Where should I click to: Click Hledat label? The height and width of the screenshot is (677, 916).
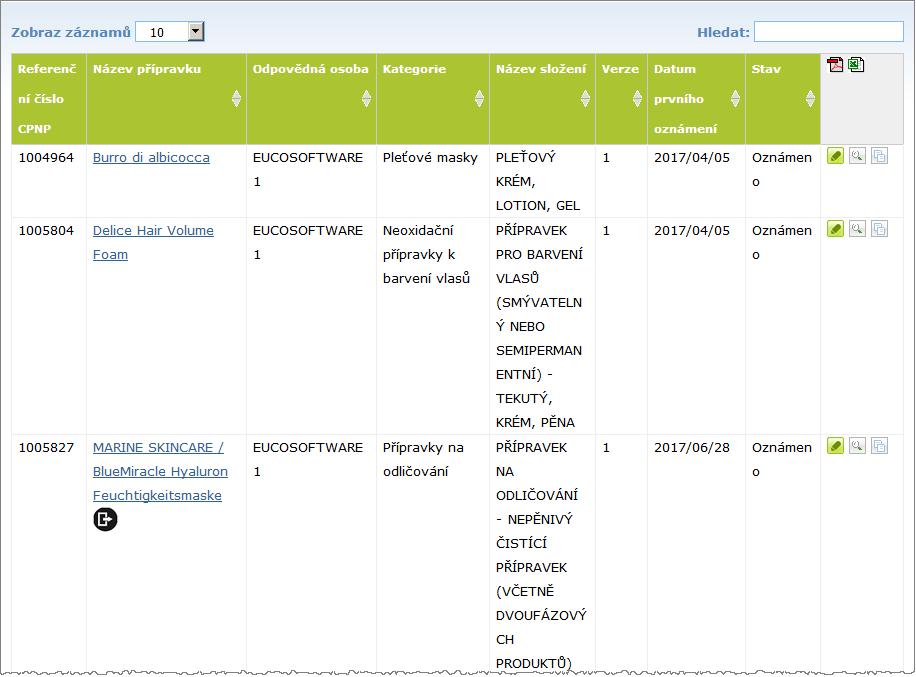pyautogui.click(x=723, y=32)
